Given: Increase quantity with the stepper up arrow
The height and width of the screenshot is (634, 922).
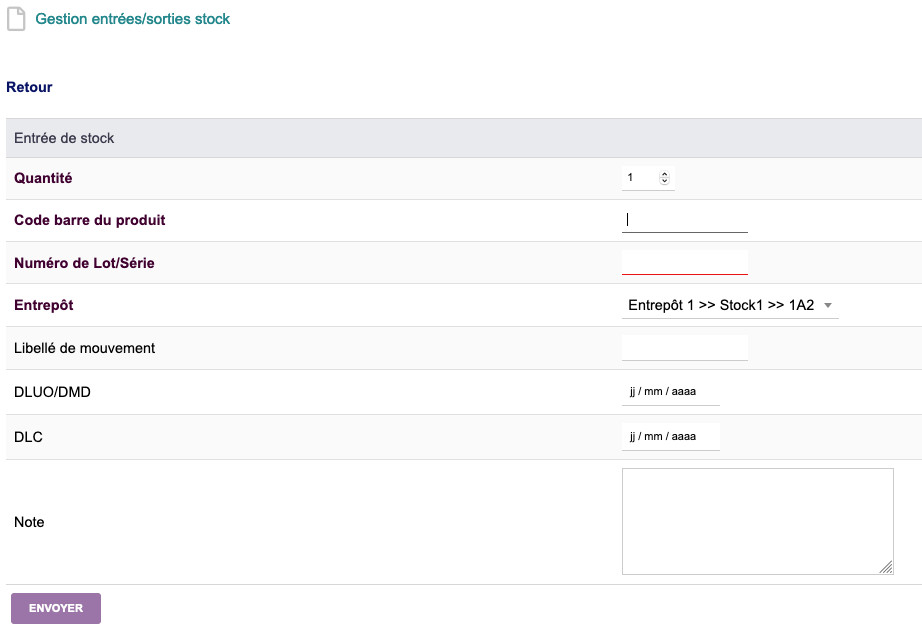Looking at the screenshot, I should pyautogui.click(x=665, y=174).
